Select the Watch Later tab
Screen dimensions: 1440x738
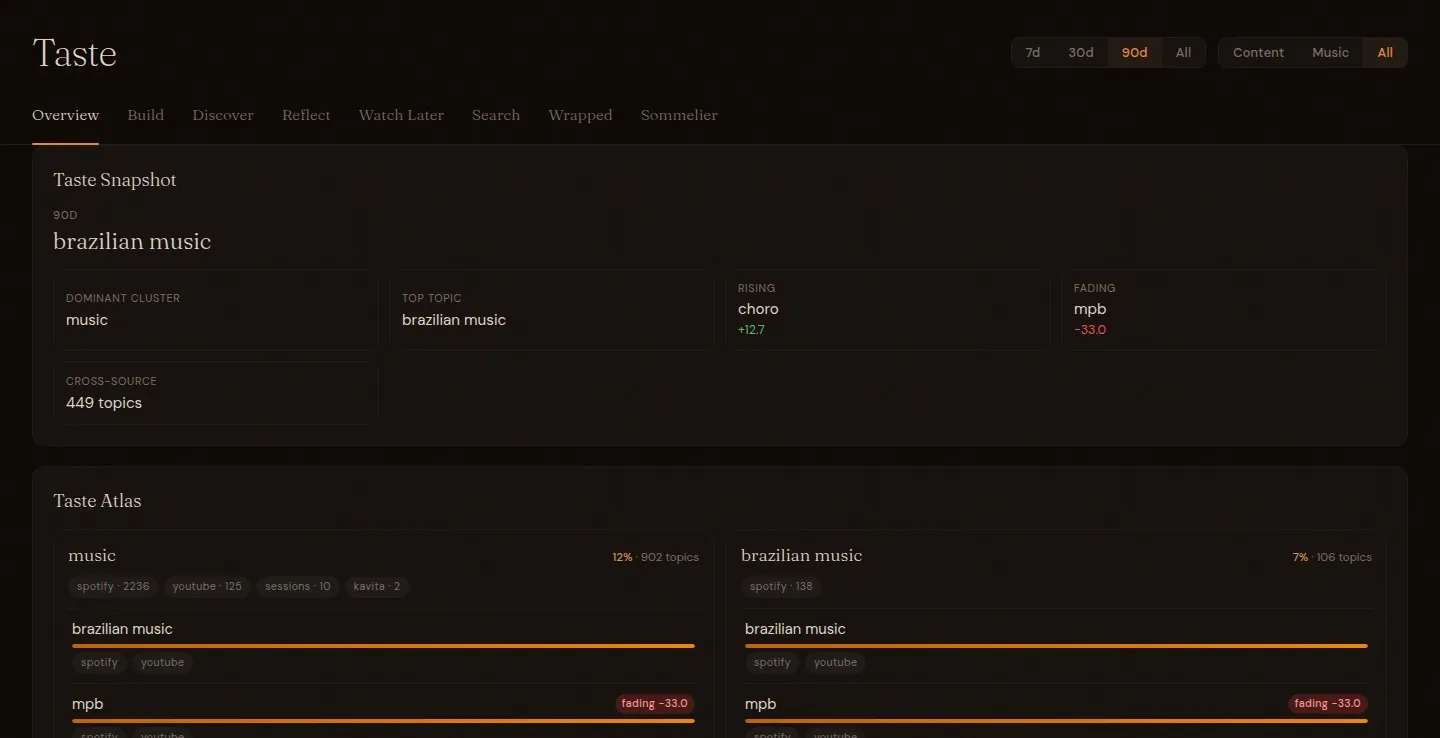[x=401, y=115]
